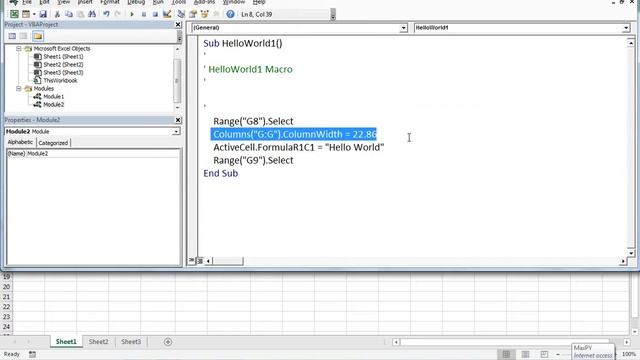Click the Range("G8").Select code line
Viewport: 640px width, 360px height.
253,121
